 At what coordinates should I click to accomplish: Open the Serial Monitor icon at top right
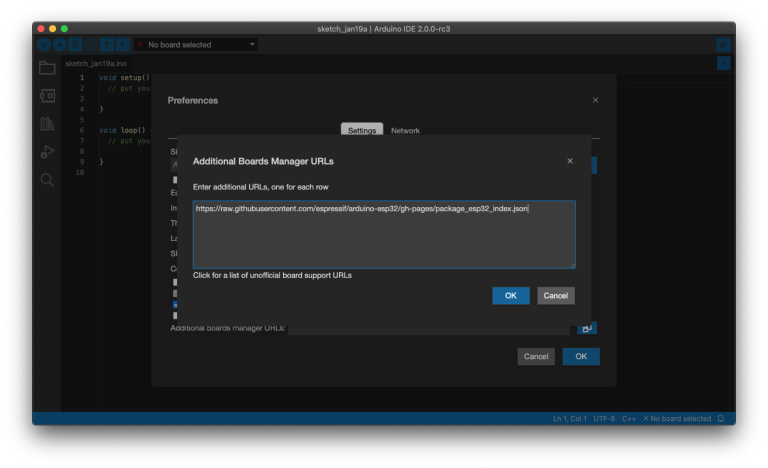[x=723, y=45]
